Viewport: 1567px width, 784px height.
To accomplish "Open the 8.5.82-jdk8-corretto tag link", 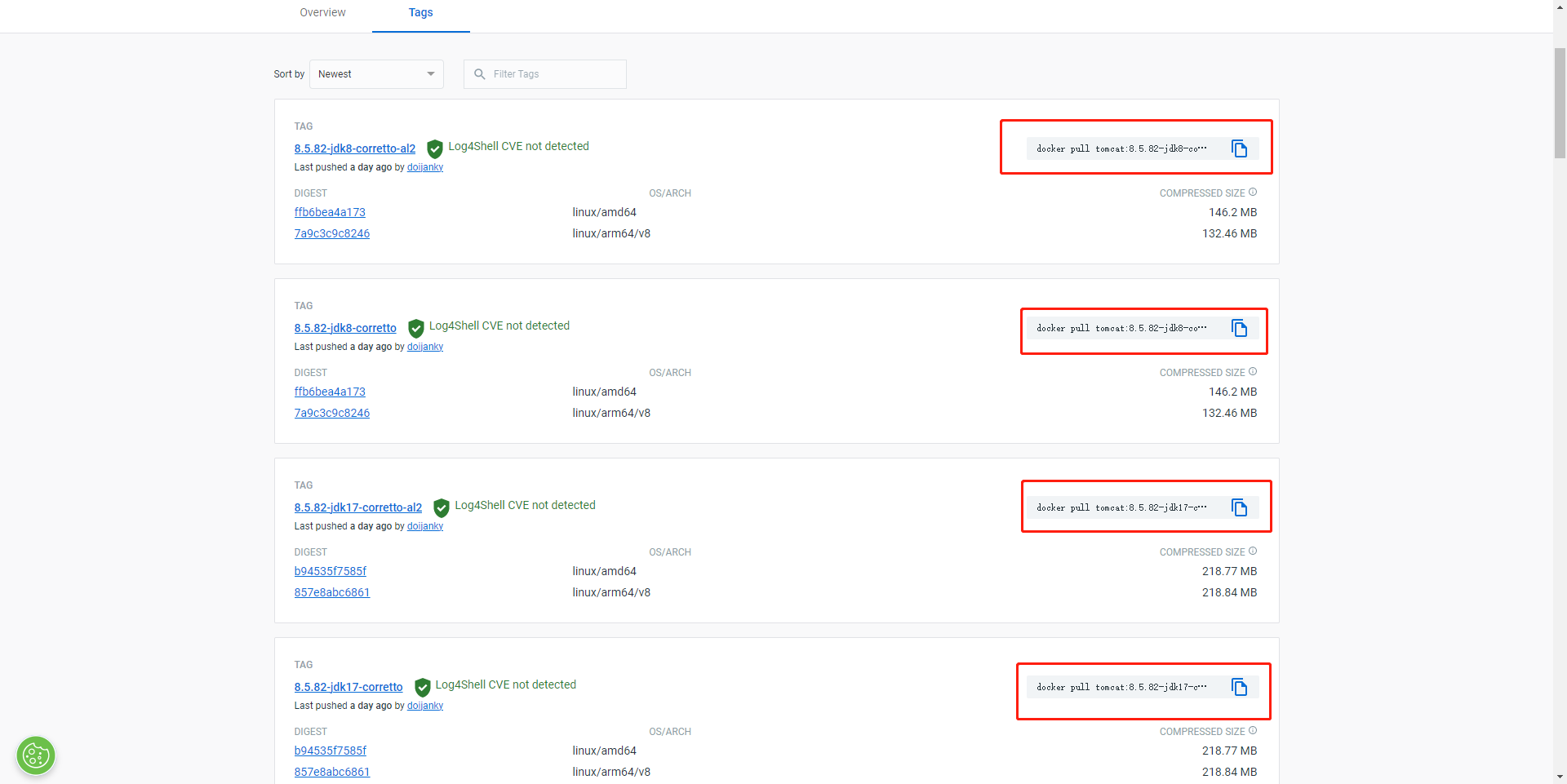I will click(345, 328).
